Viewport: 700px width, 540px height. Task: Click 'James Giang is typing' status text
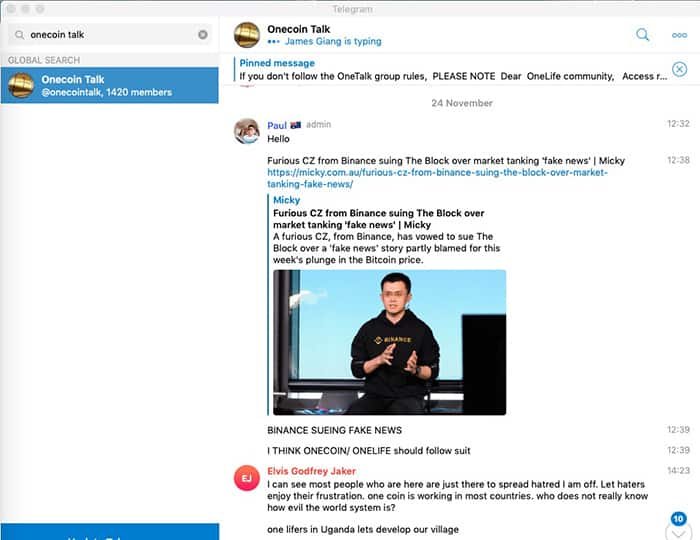pyautogui.click(x=333, y=42)
